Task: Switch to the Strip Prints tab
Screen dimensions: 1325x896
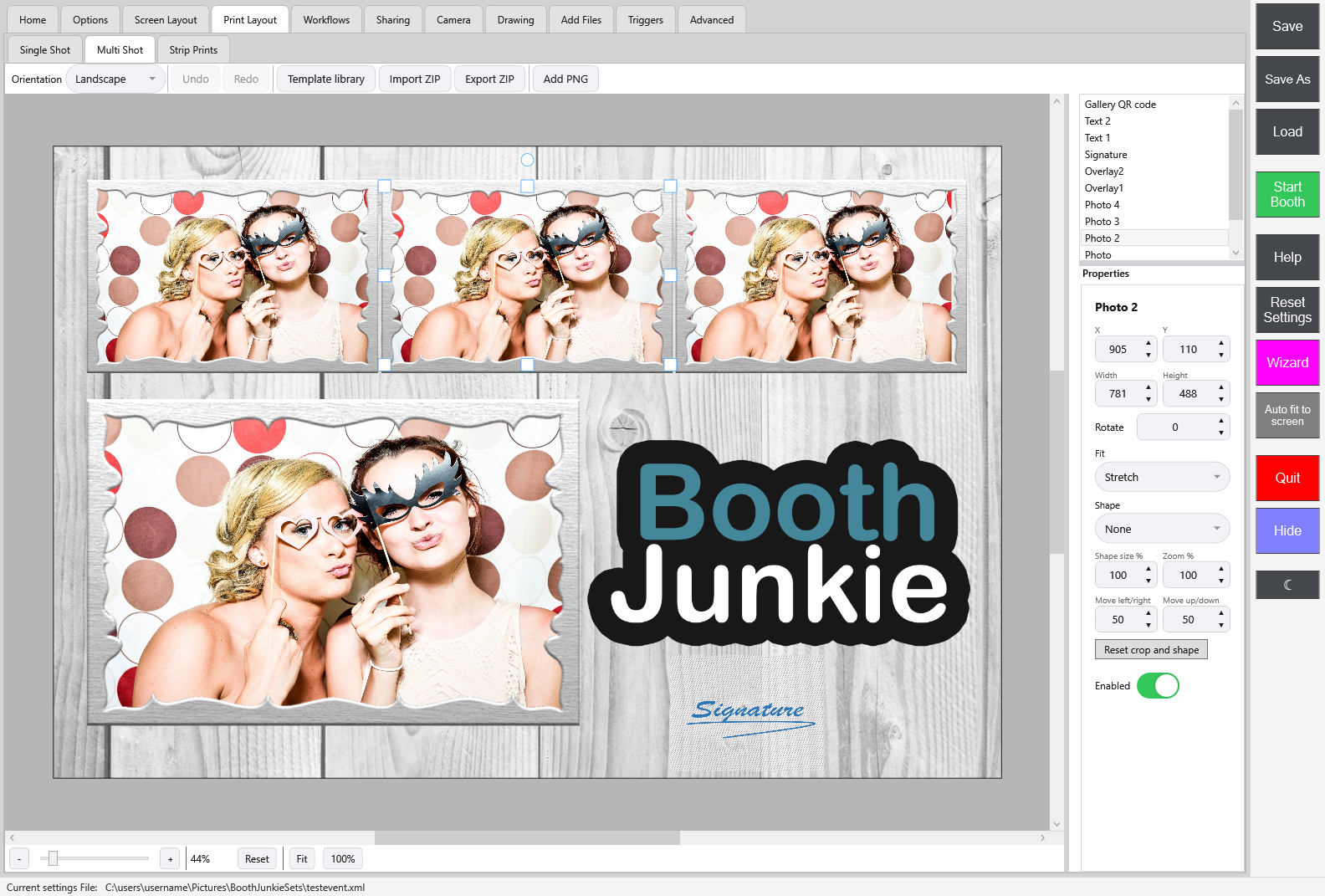Action: click(193, 50)
